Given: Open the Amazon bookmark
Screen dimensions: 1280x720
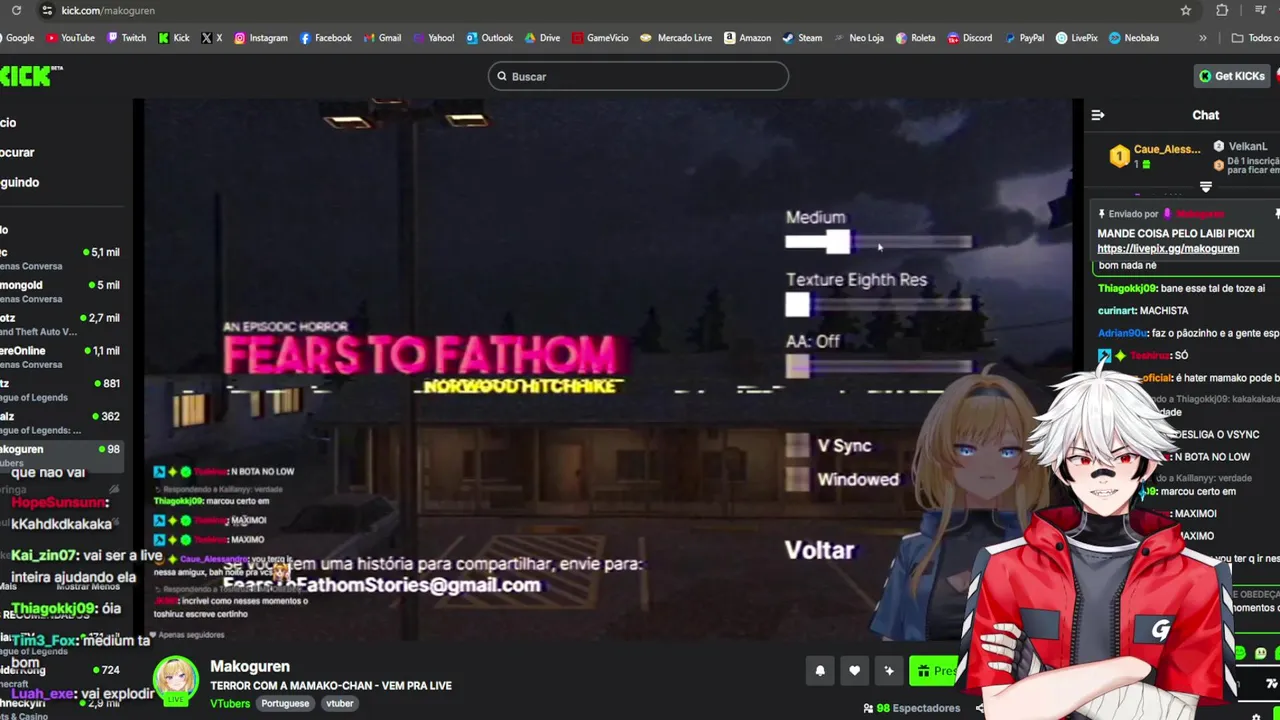Looking at the screenshot, I should (x=746, y=38).
